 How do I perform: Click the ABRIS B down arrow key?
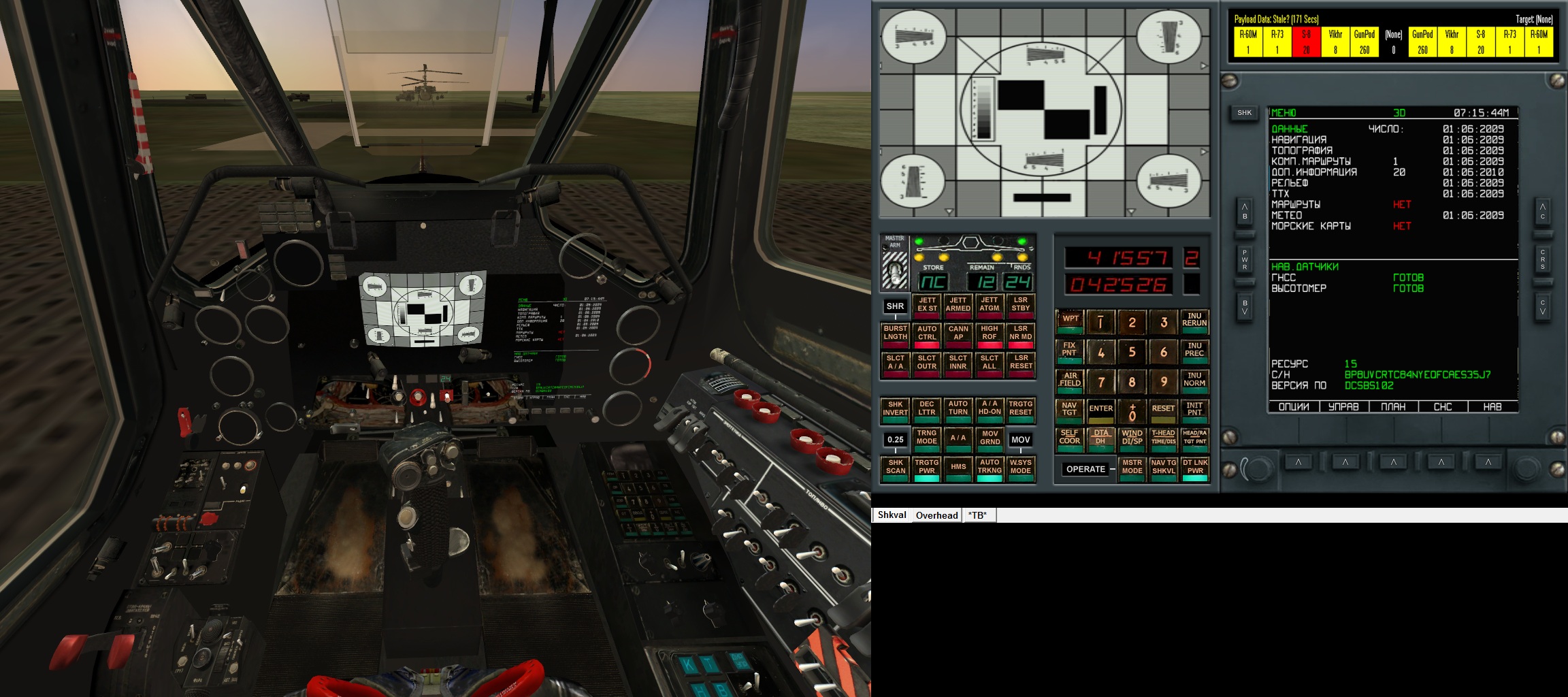[1245, 307]
